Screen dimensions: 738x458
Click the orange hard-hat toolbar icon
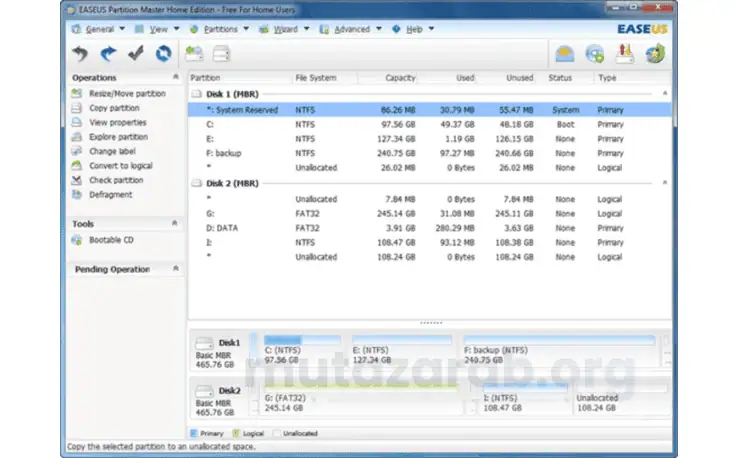[564, 54]
